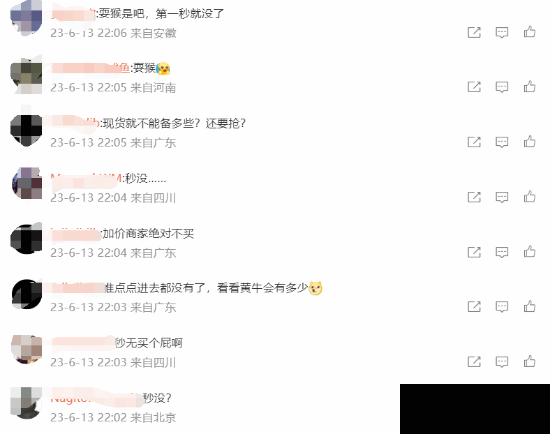
Task: Like the comment '现货就不能备多些？还要抢？'
Action: pyautogui.click(x=529, y=141)
